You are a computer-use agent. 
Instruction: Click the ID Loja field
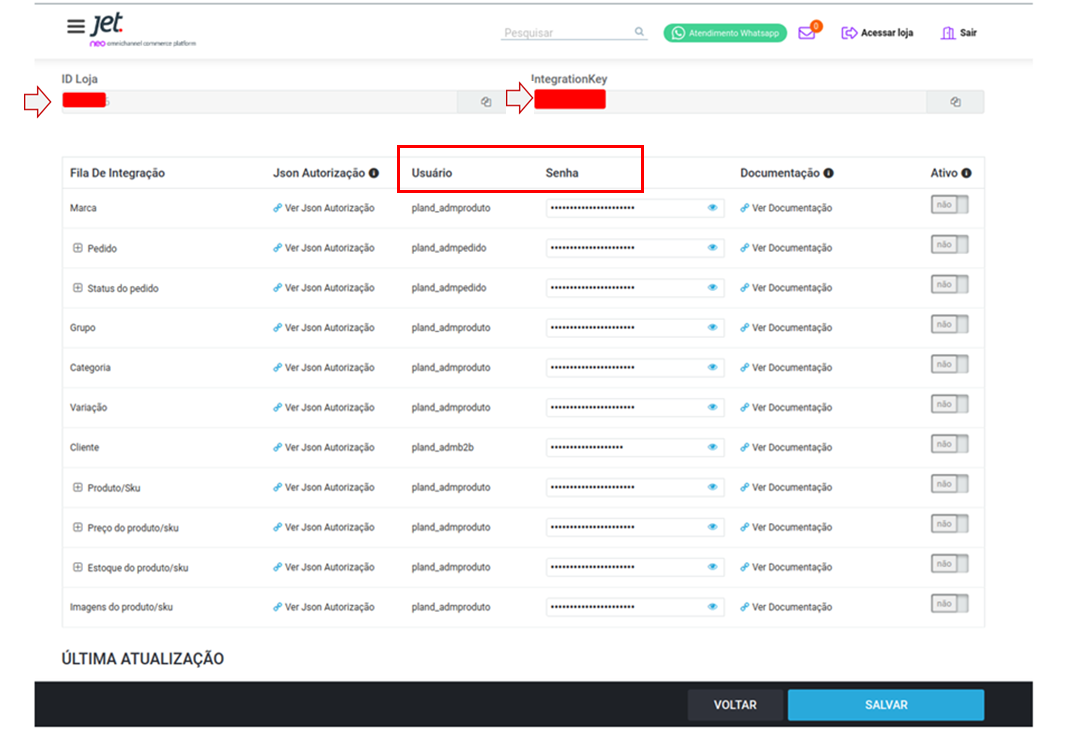pos(260,102)
